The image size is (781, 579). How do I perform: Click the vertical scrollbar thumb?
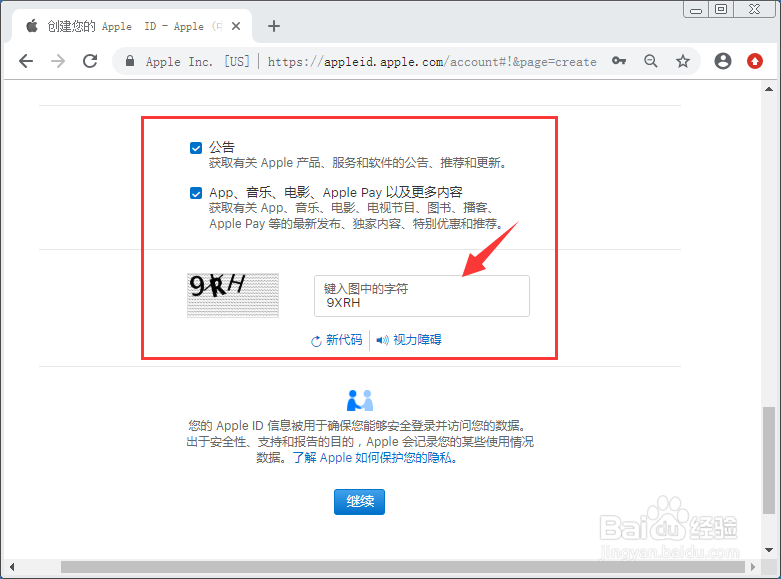(x=769, y=460)
